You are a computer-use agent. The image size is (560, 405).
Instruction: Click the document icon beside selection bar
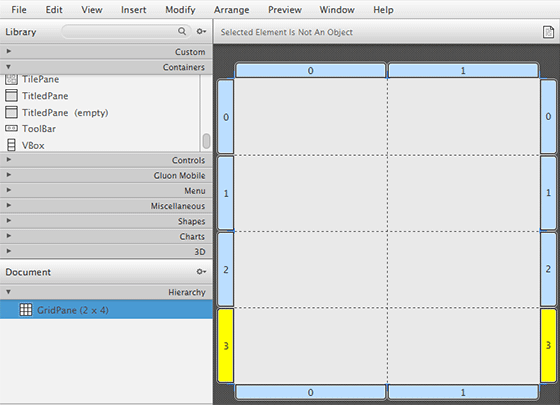548,32
